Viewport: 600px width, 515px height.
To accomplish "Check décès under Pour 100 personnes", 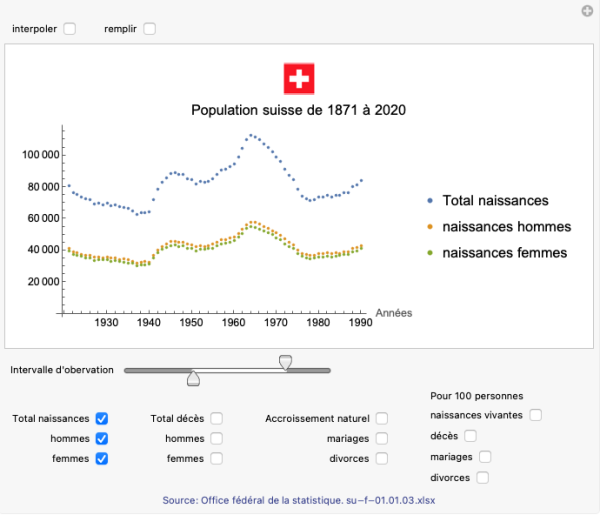I will tap(470, 436).
